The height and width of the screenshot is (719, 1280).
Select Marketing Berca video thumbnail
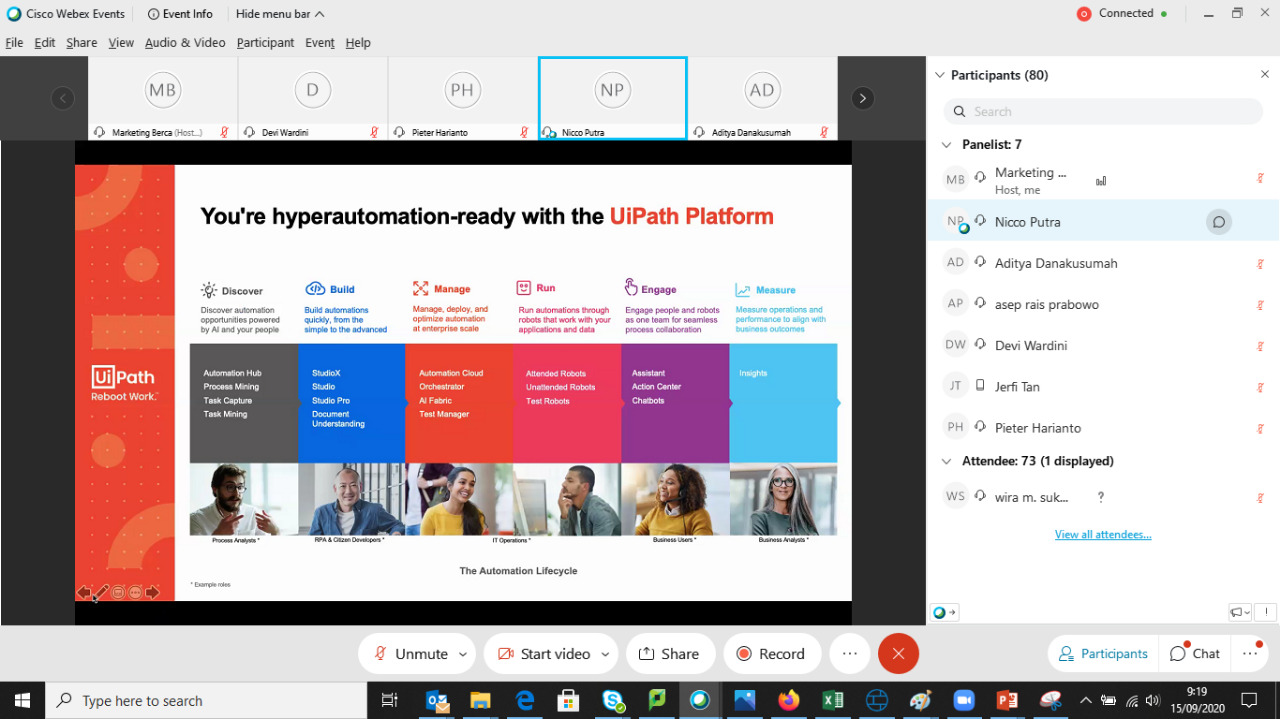coord(163,98)
